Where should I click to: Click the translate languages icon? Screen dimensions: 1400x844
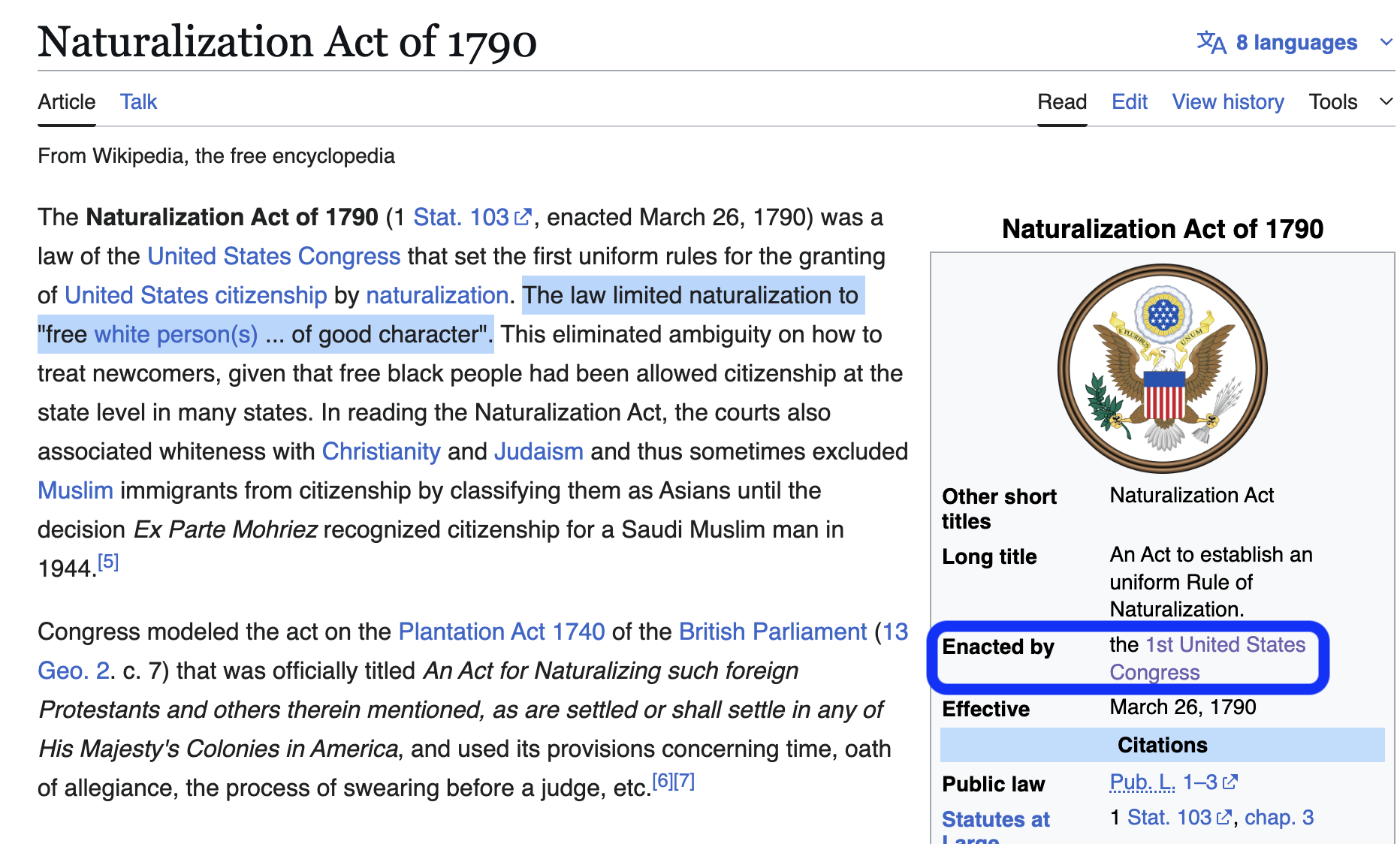(x=1211, y=42)
